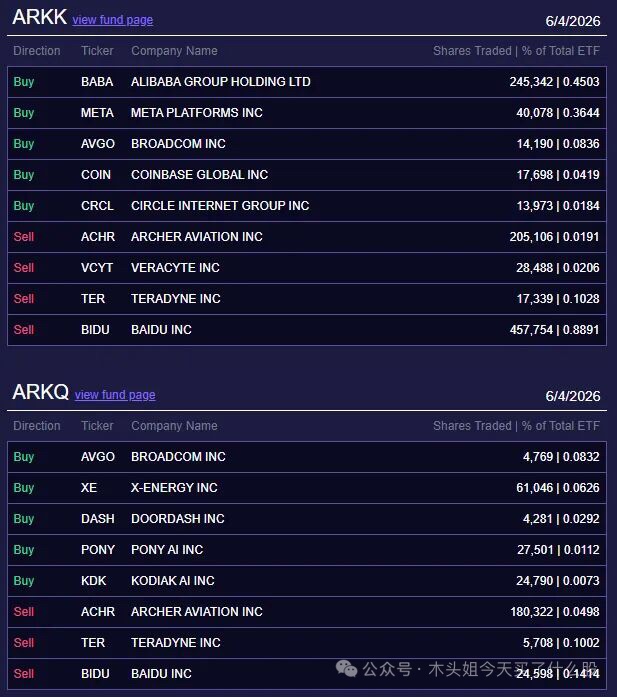Click the XE X-Energy Inc row
This screenshot has width=617, height=697.
(x=307, y=488)
